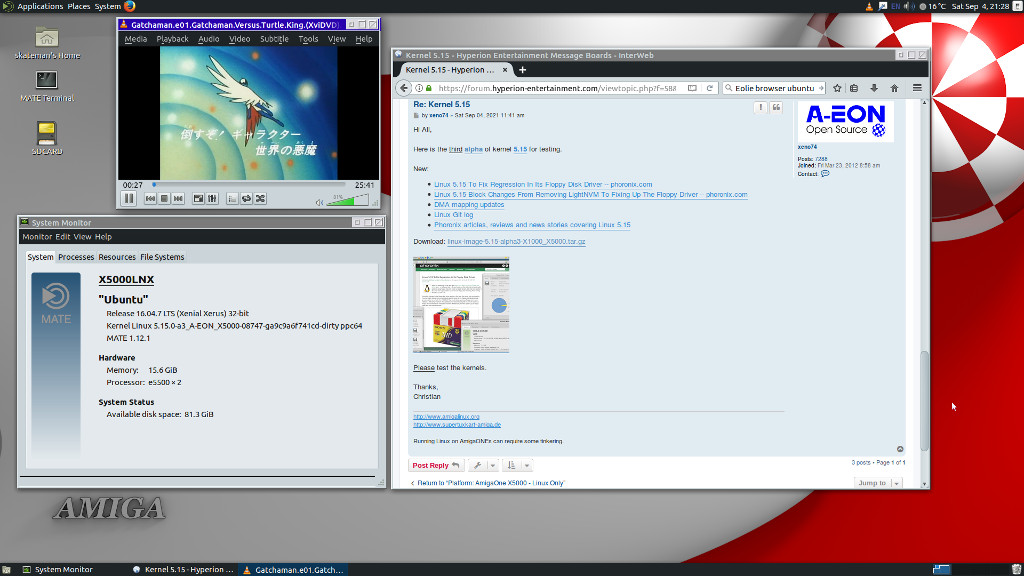Toggle shuffle mode in VLC
This screenshot has height=576, width=1024.
pyautogui.click(x=261, y=199)
